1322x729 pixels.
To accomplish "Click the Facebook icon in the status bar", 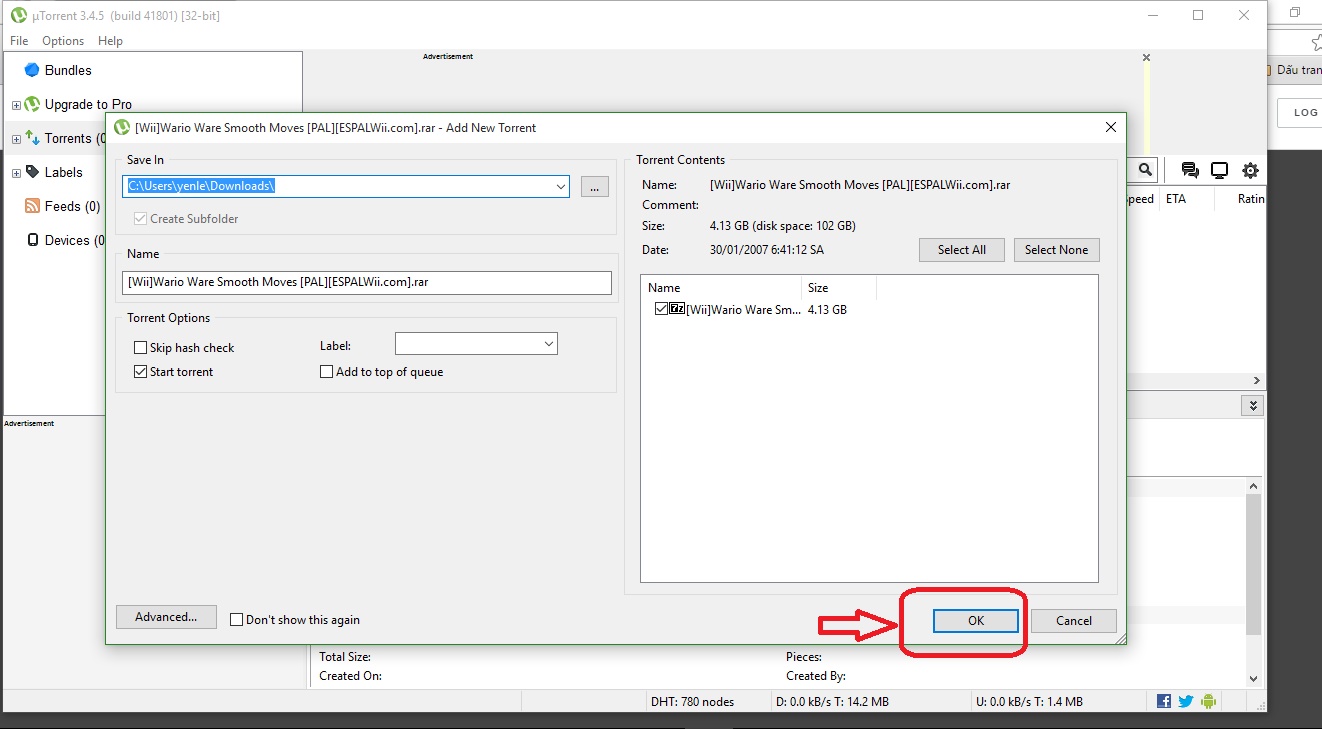I will (x=1163, y=701).
